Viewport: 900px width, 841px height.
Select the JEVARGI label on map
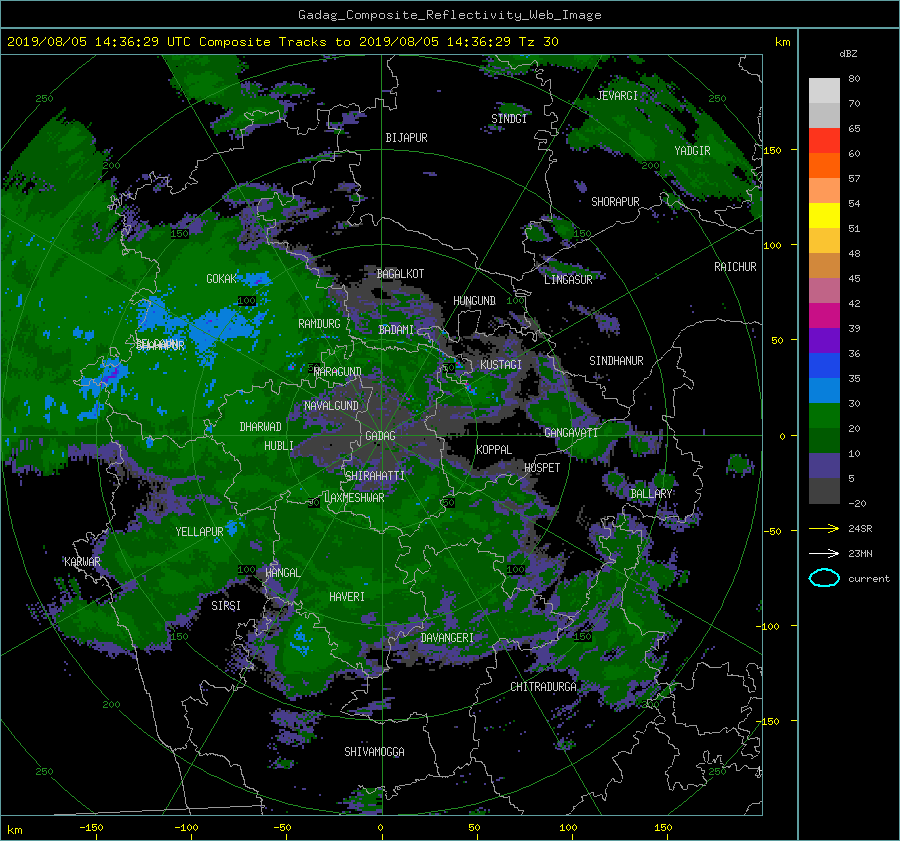(618, 96)
